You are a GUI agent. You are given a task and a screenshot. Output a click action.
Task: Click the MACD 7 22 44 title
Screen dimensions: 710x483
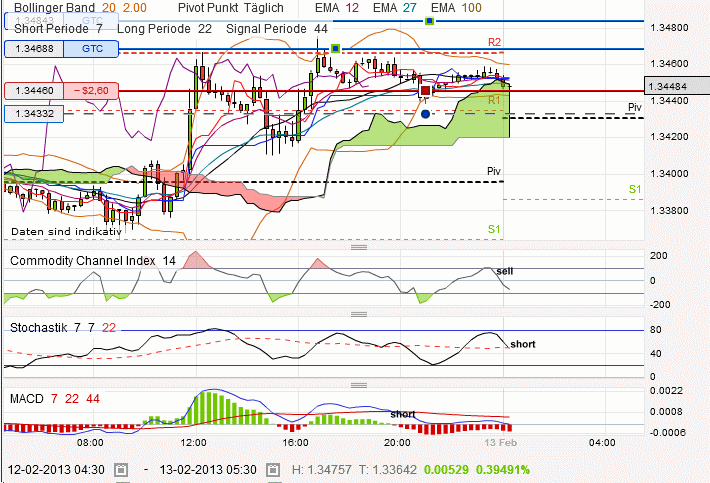(x=55, y=399)
